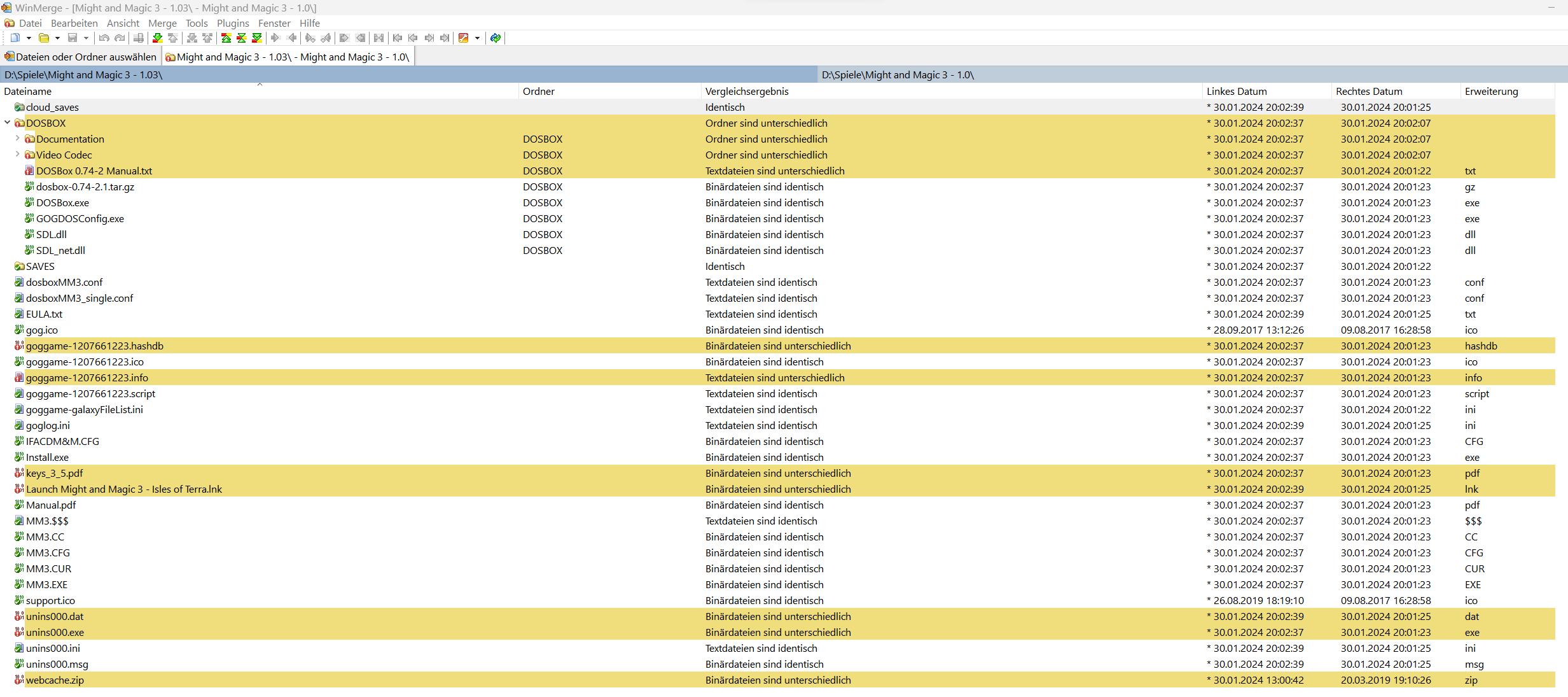Sort by Vergleichsergebnis column header
Screen dimensions: 1568x697
[952, 91]
